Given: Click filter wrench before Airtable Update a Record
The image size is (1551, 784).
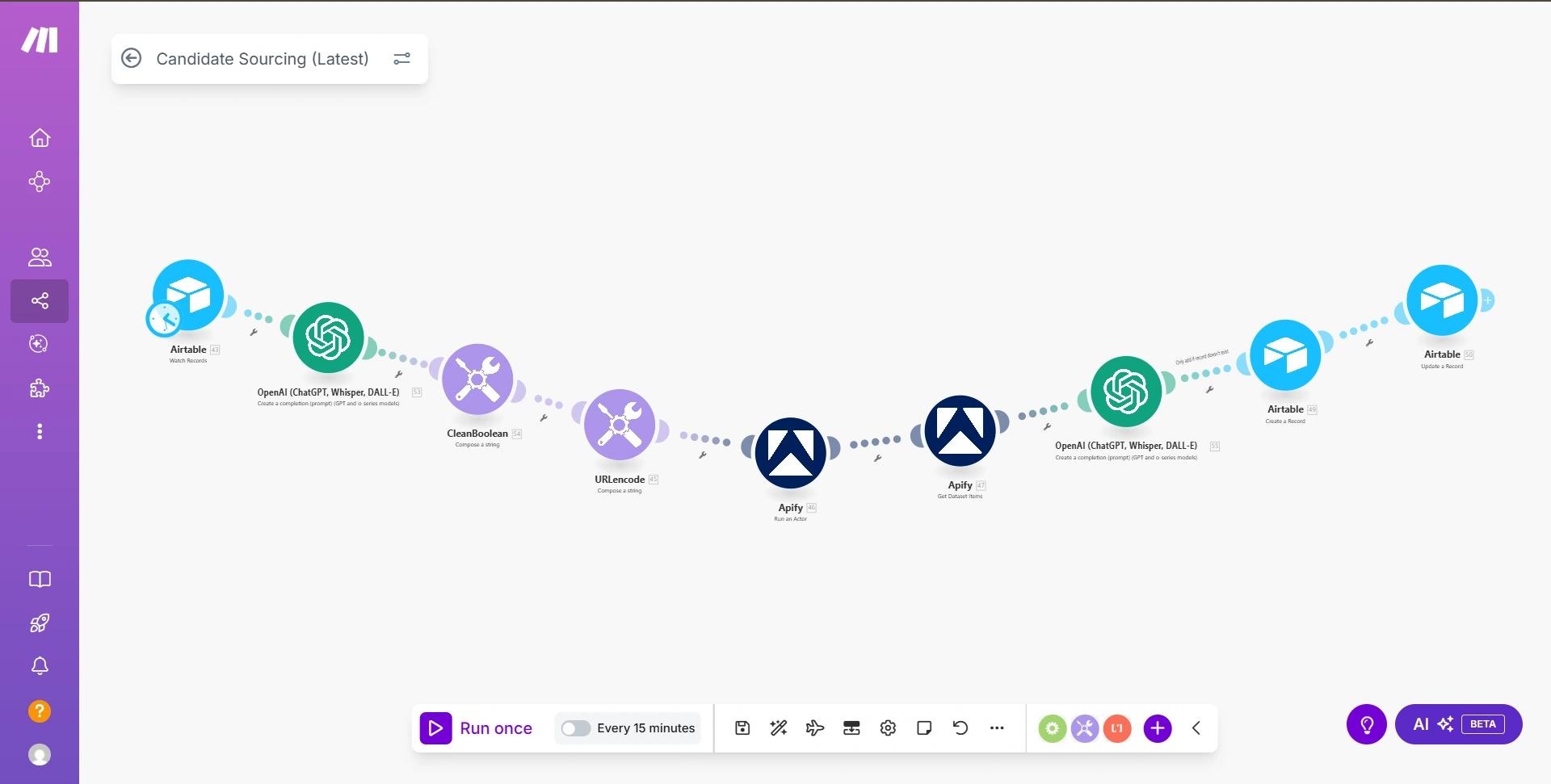Looking at the screenshot, I should [x=1369, y=342].
